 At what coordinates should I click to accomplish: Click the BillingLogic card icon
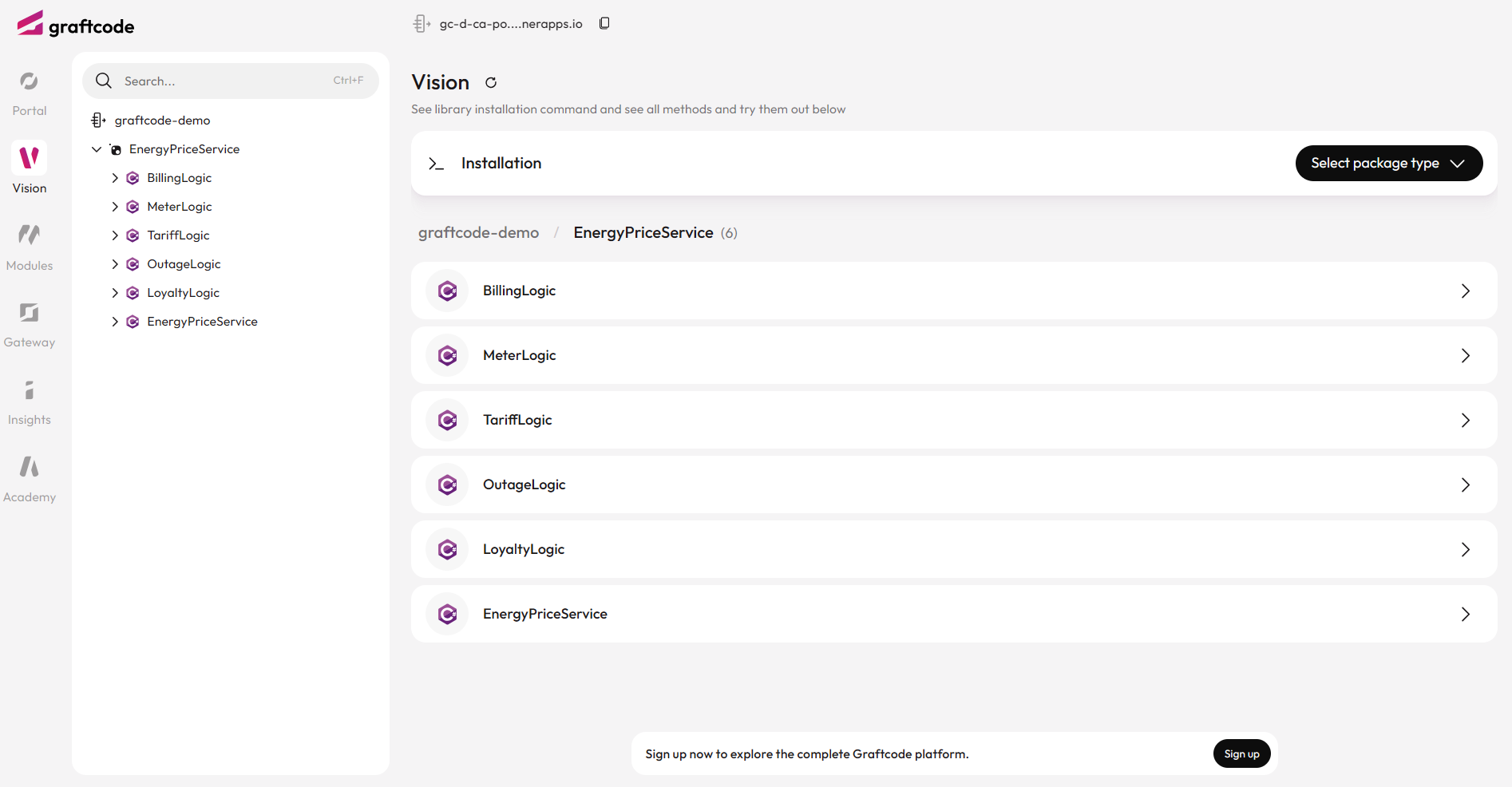click(447, 291)
